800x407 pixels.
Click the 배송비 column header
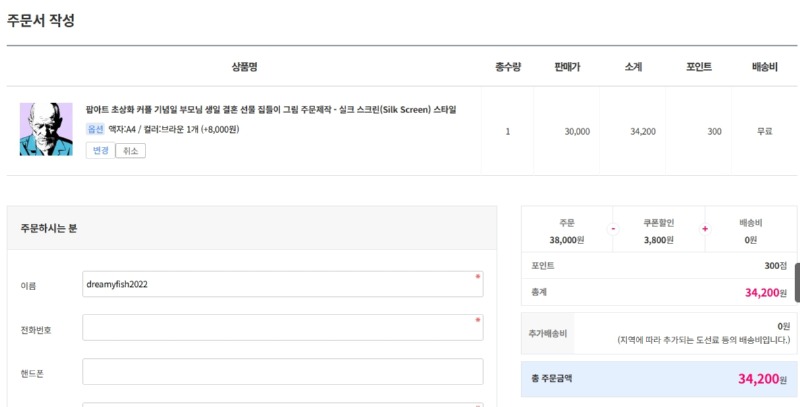coord(764,67)
